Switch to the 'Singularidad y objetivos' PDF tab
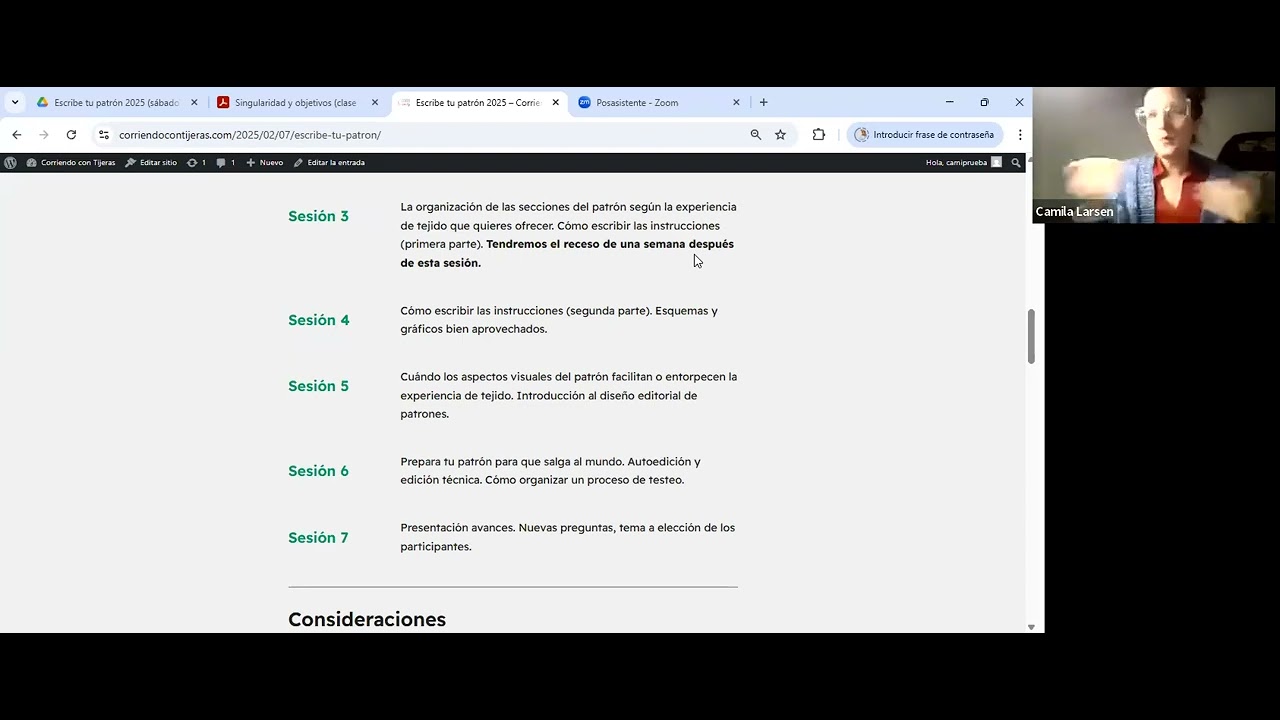The image size is (1280, 720). point(297,102)
